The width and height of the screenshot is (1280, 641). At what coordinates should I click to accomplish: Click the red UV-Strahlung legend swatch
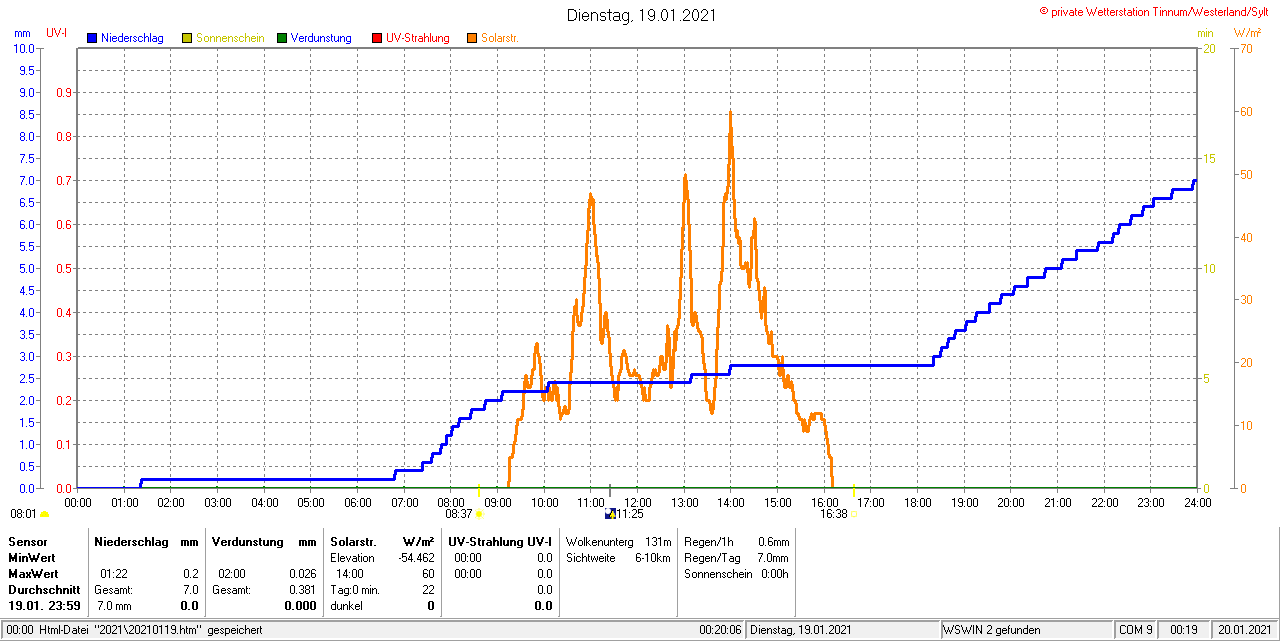[377, 38]
